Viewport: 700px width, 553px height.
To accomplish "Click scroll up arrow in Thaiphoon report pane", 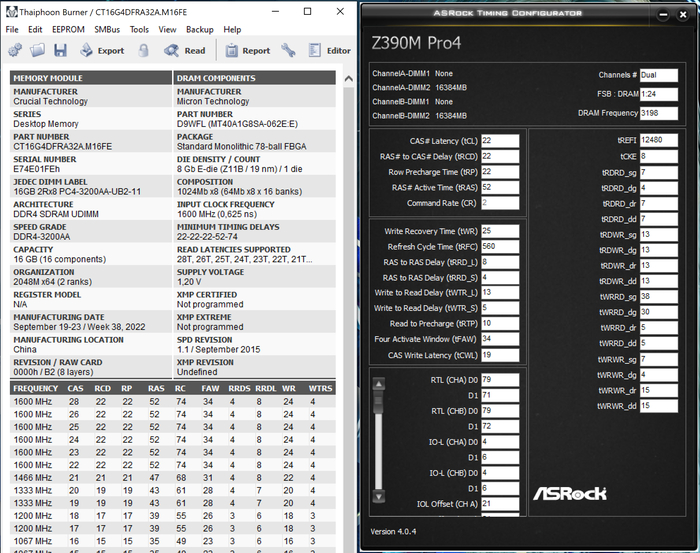I will (349, 79).
